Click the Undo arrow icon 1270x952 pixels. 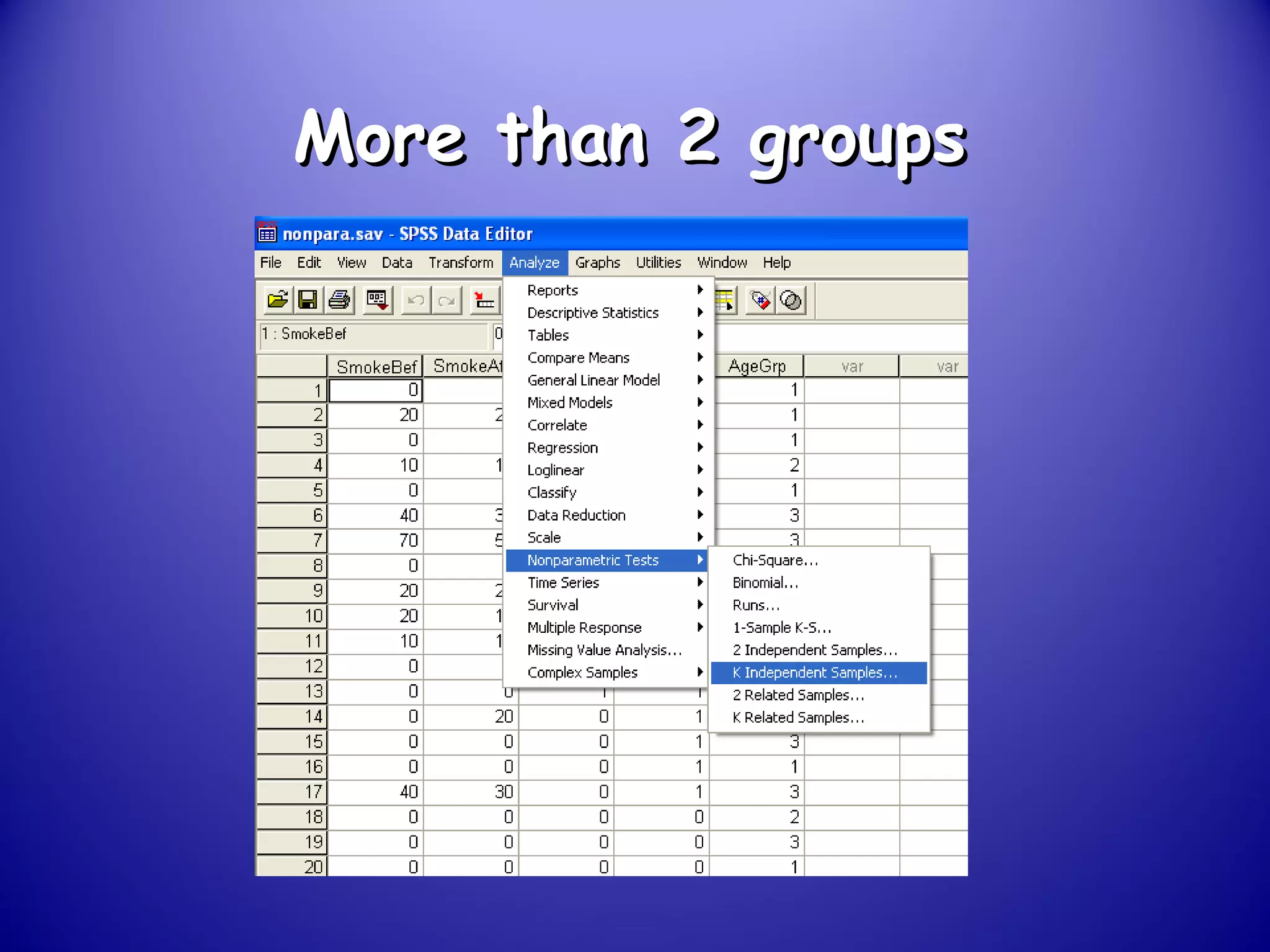pyautogui.click(x=415, y=301)
